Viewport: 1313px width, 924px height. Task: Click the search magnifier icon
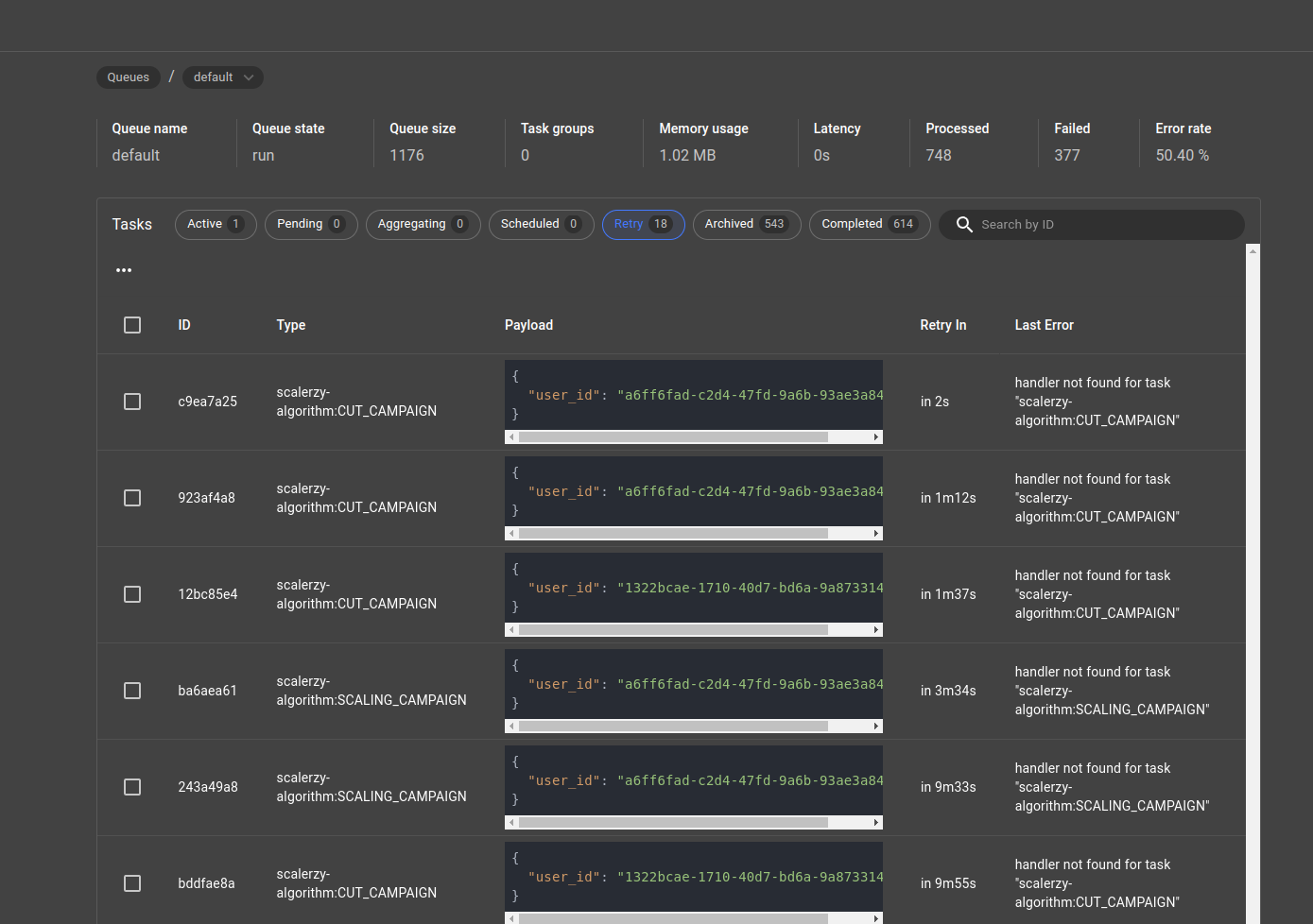coord(964,225)
